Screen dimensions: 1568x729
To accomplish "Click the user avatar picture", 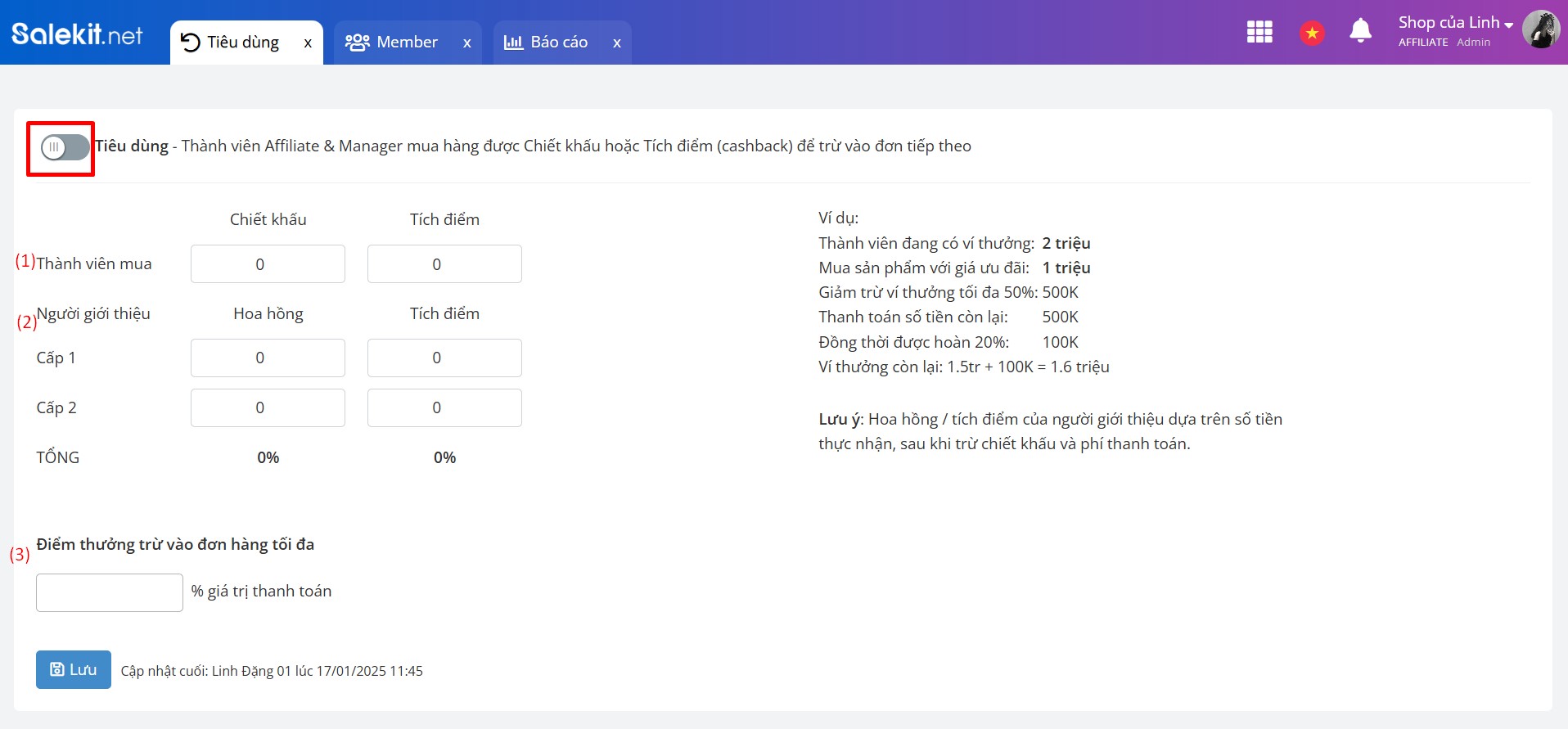I will [1540, 30].
